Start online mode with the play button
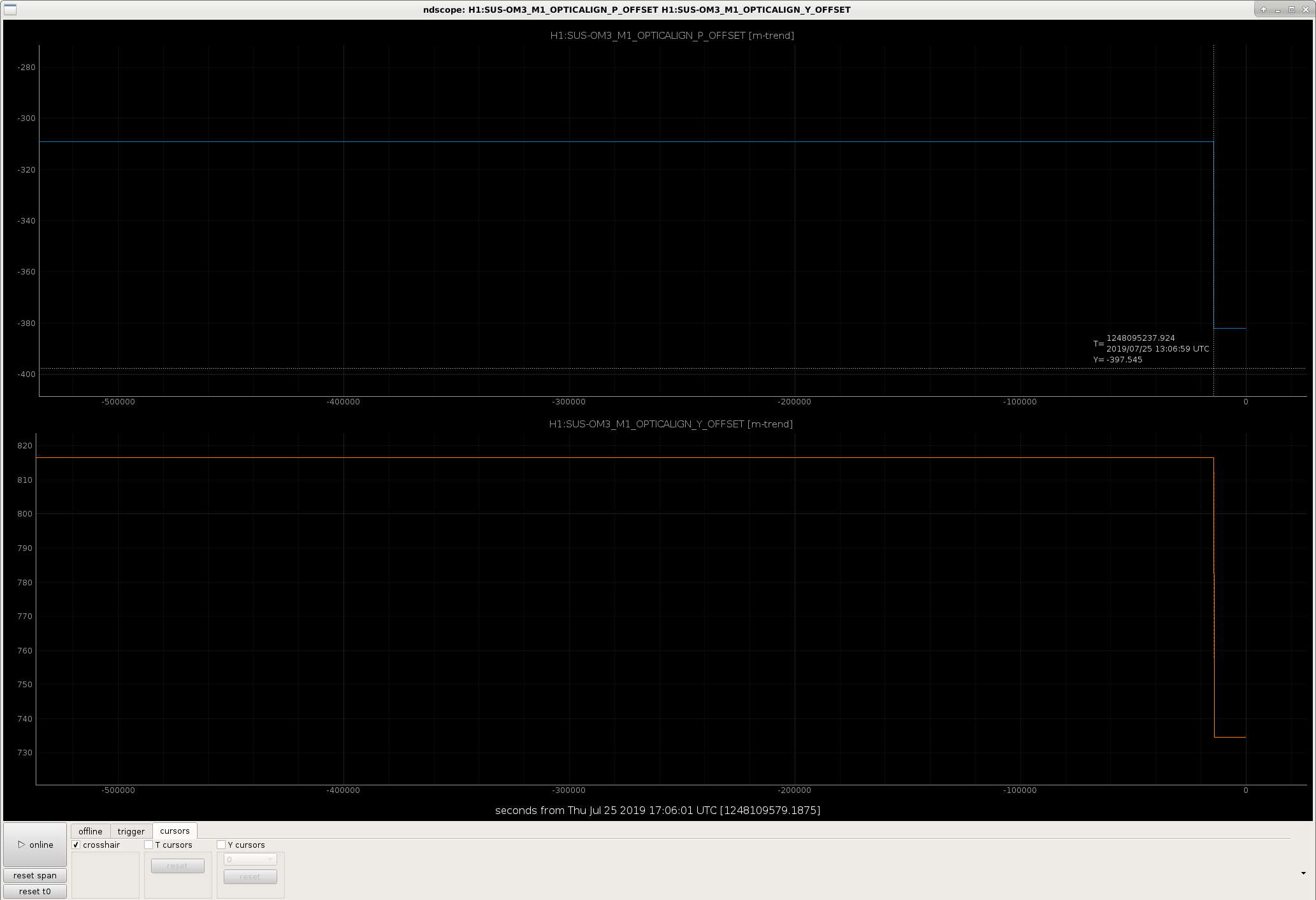 (x=35, y=845)
